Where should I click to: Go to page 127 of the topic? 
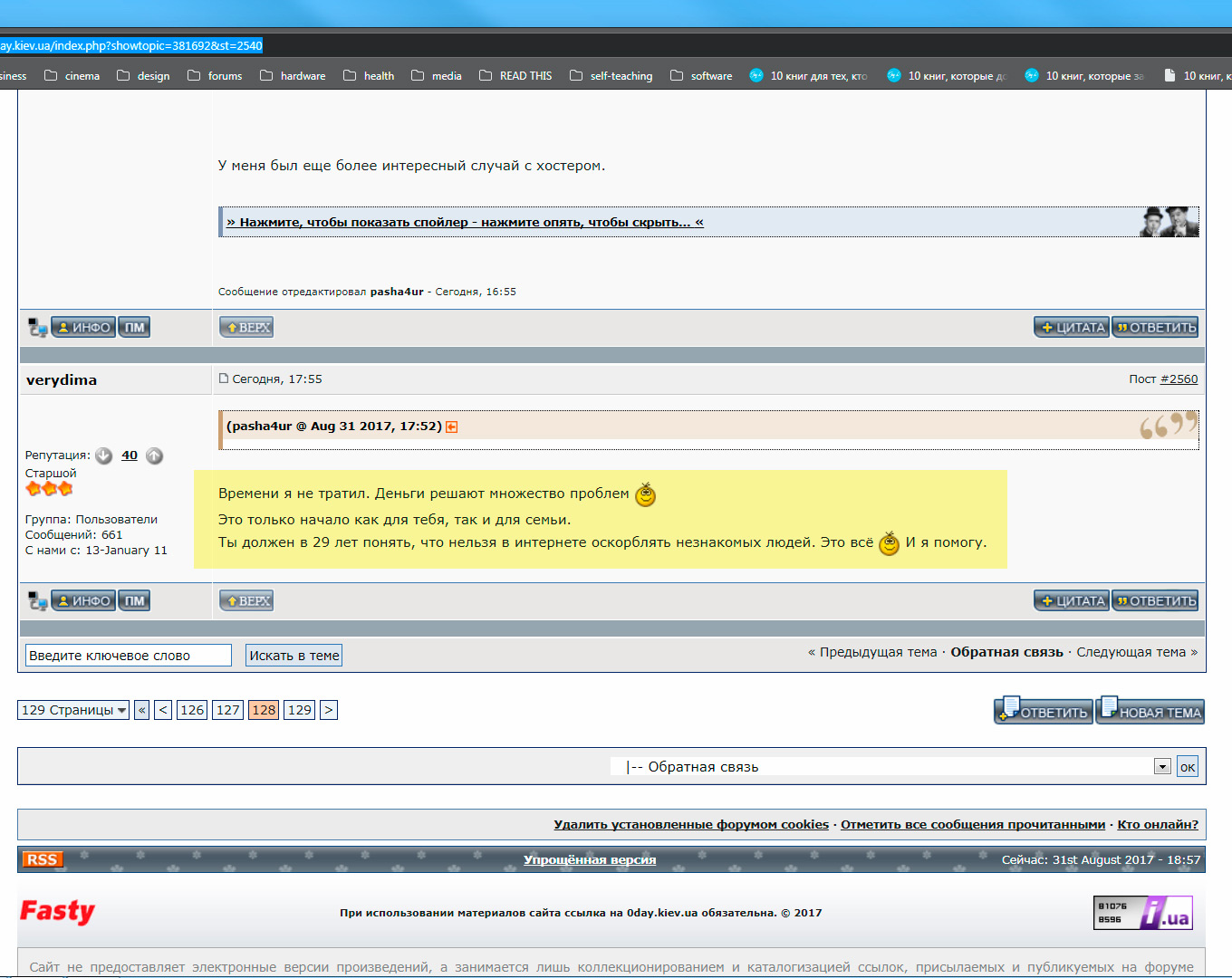228,710
